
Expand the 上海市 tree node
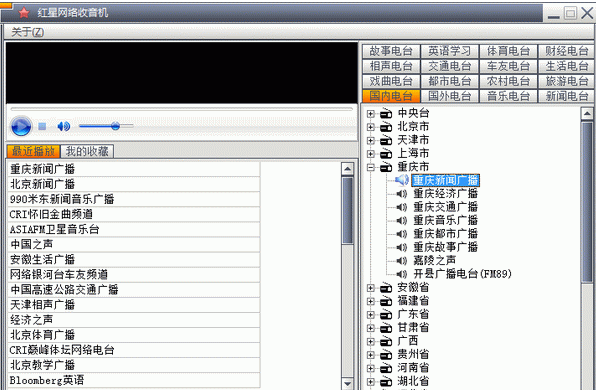tap(371, 154)
